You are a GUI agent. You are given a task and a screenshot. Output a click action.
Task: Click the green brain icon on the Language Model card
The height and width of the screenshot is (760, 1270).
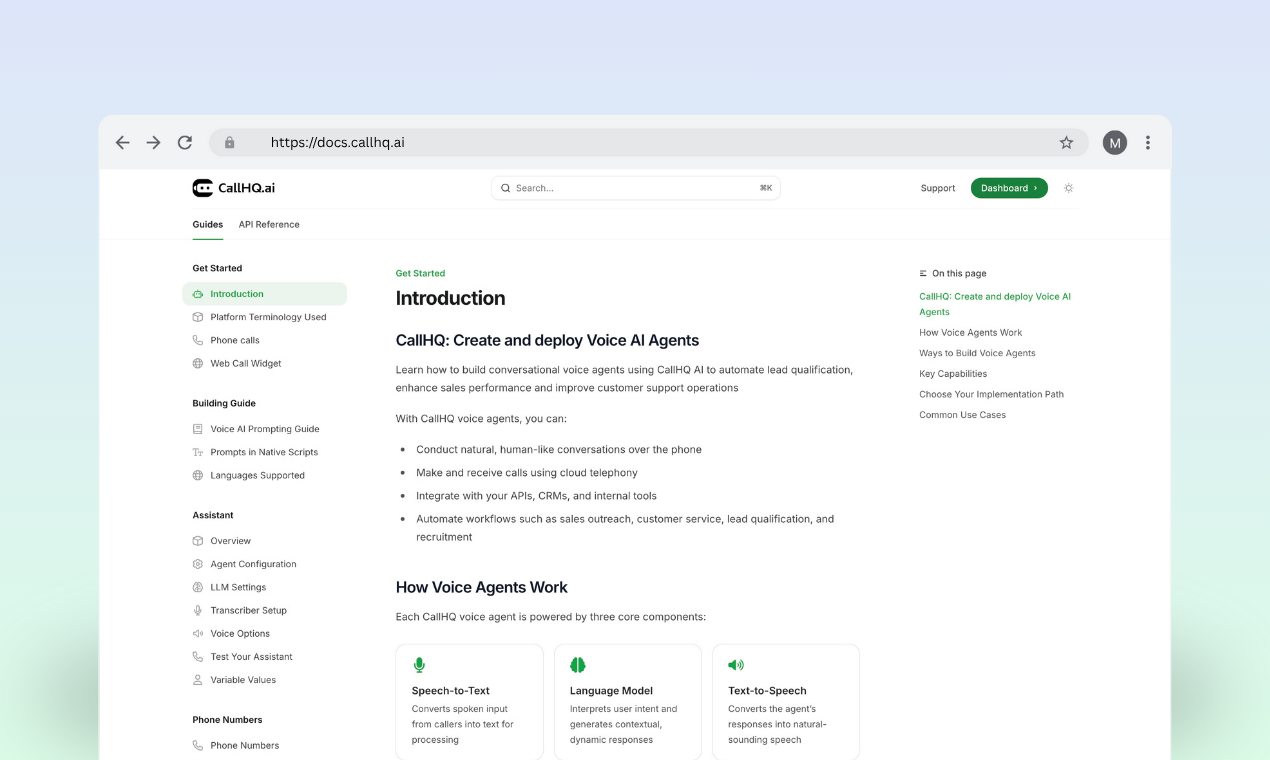click(578, 665)
